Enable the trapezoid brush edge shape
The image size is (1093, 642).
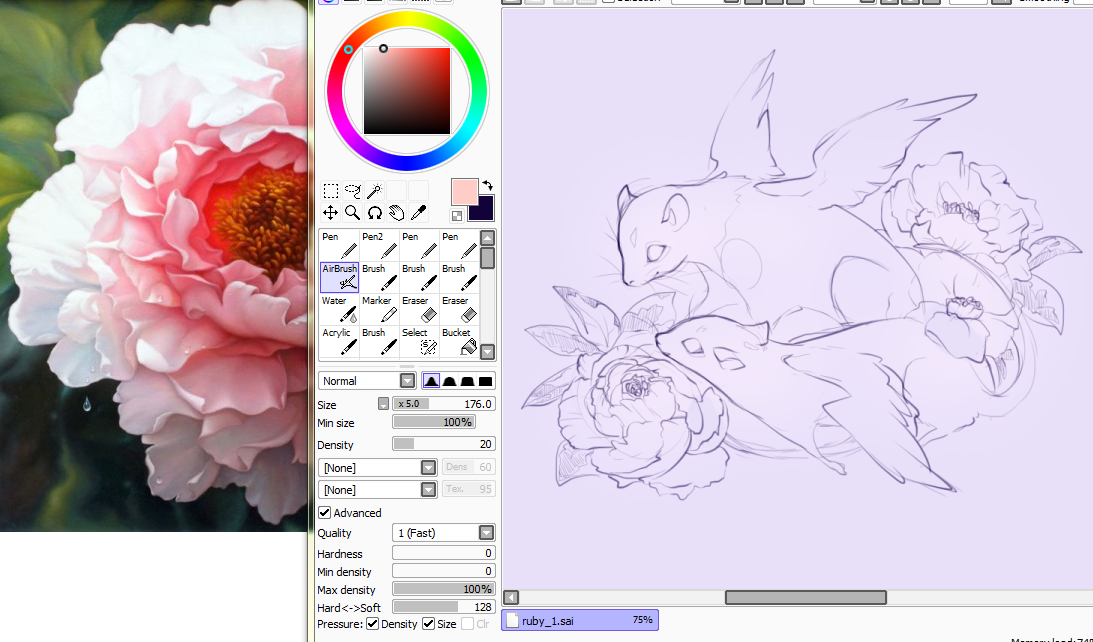467,381
